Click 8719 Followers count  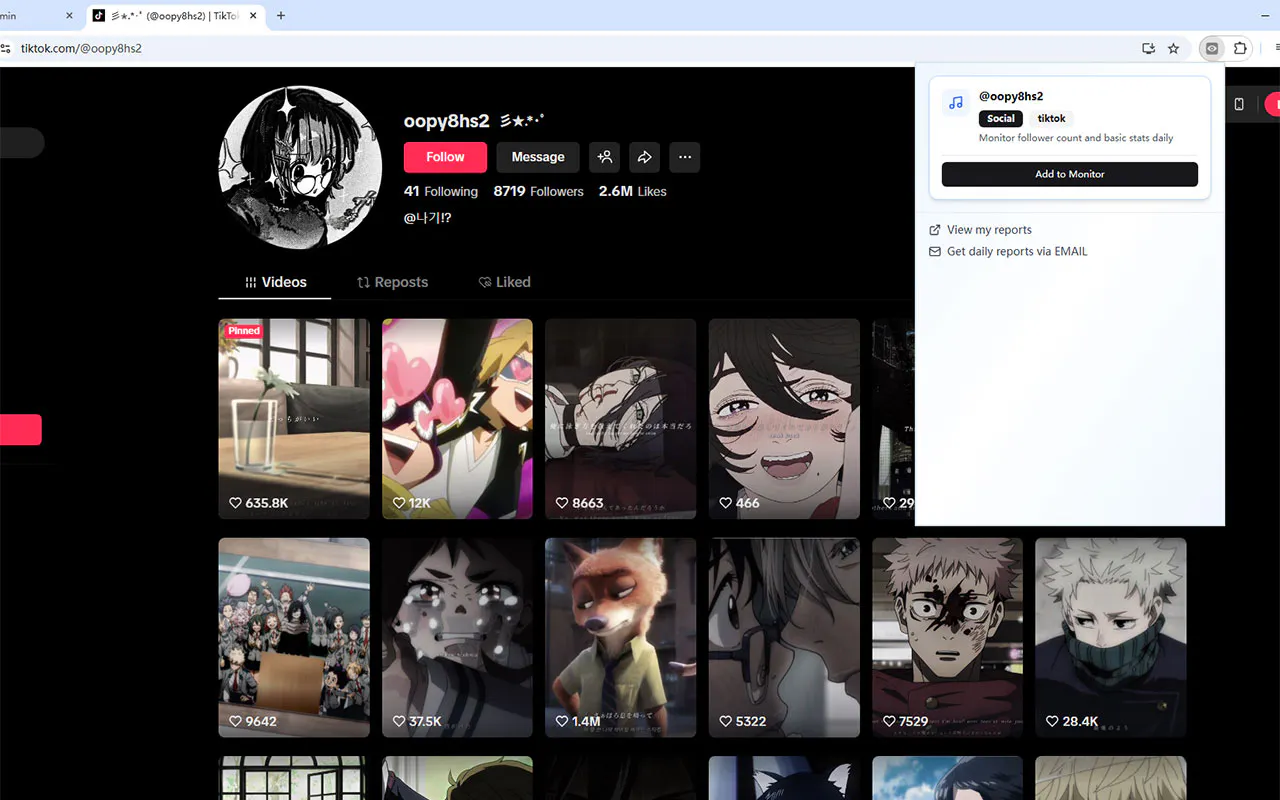538,191
